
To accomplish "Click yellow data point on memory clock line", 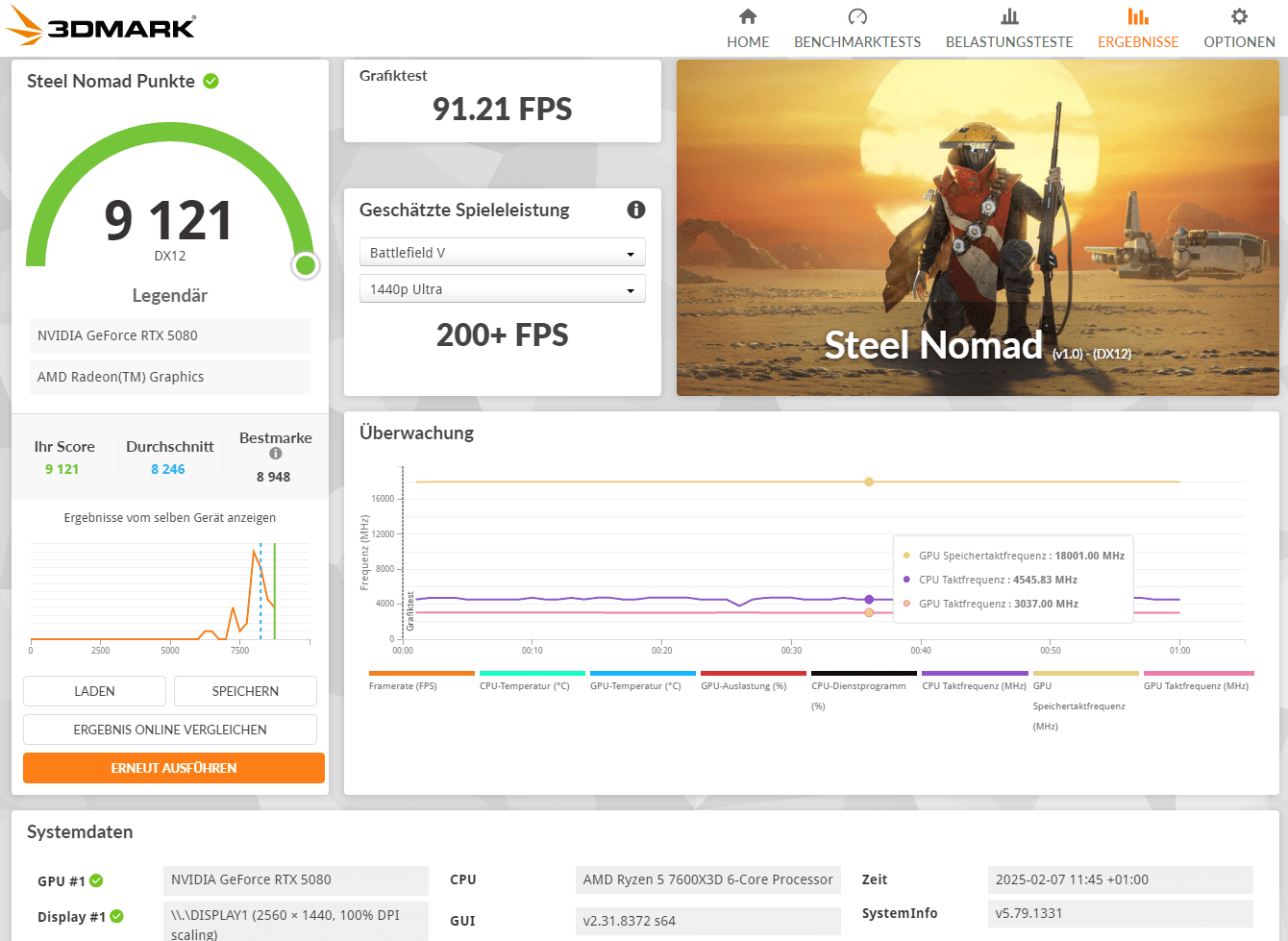I will (869, 482).
